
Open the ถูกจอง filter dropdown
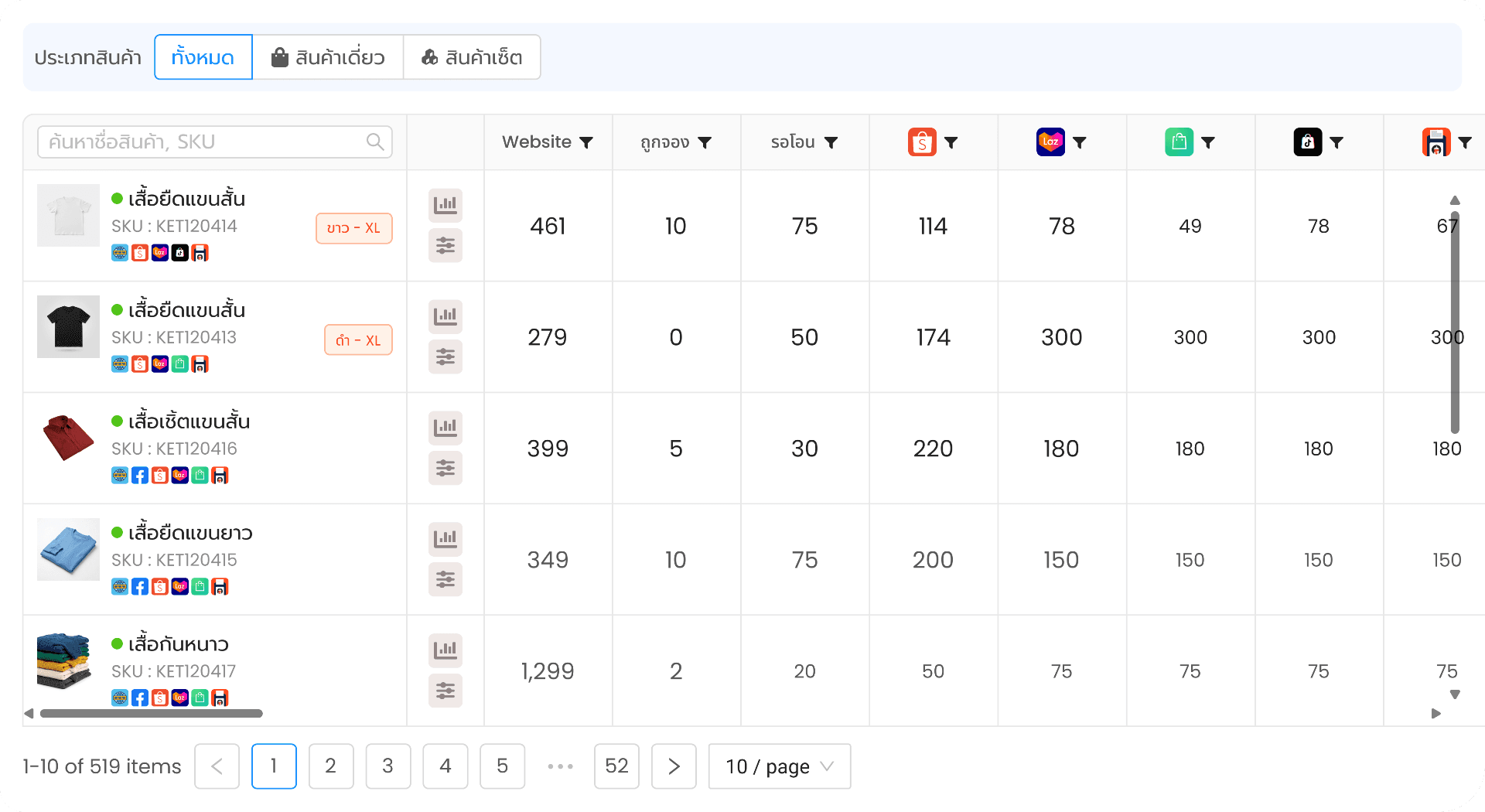[x=705, y=142]
